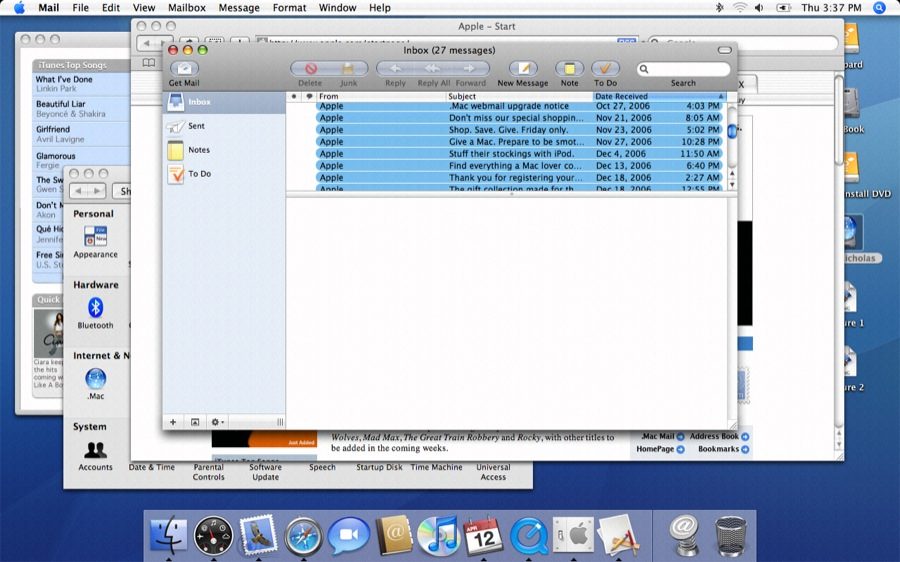Open the Mailbox menu

(x=187, y=8)
